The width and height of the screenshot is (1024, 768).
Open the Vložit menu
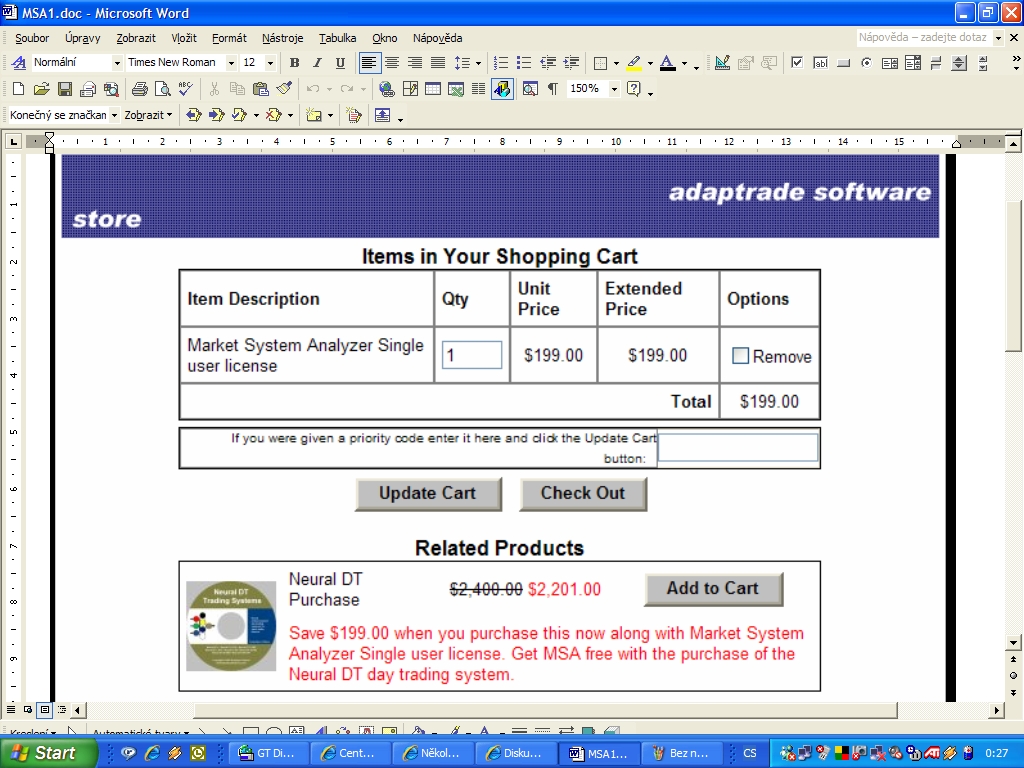184,38
